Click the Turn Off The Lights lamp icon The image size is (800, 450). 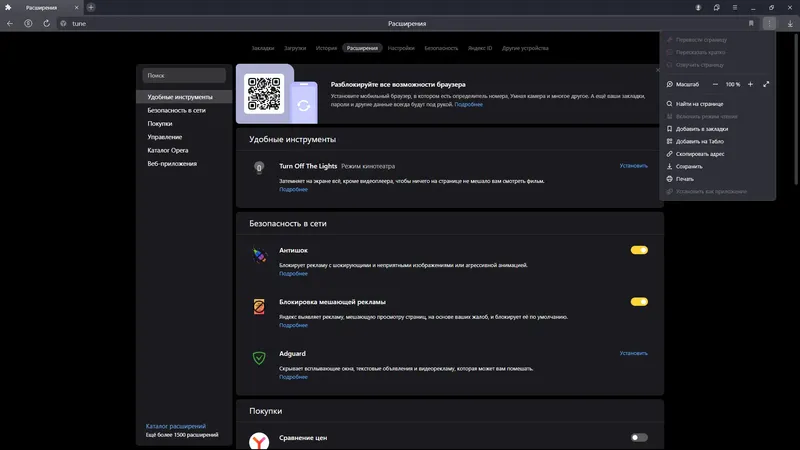click(x=259, y=167)
